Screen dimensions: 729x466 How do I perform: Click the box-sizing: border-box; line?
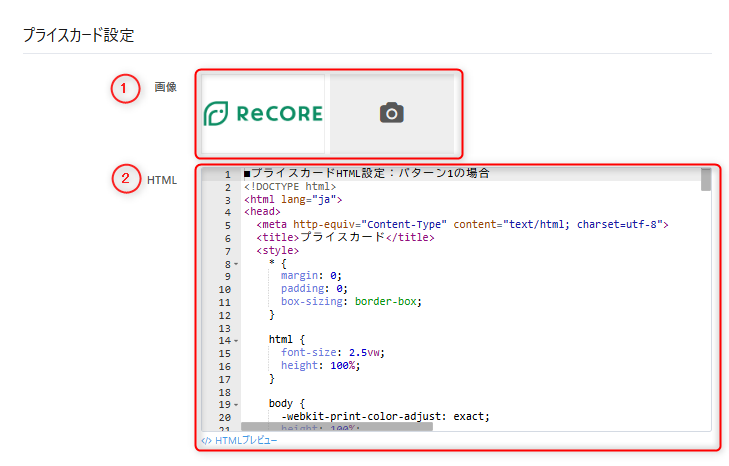(x=351, y=301)
